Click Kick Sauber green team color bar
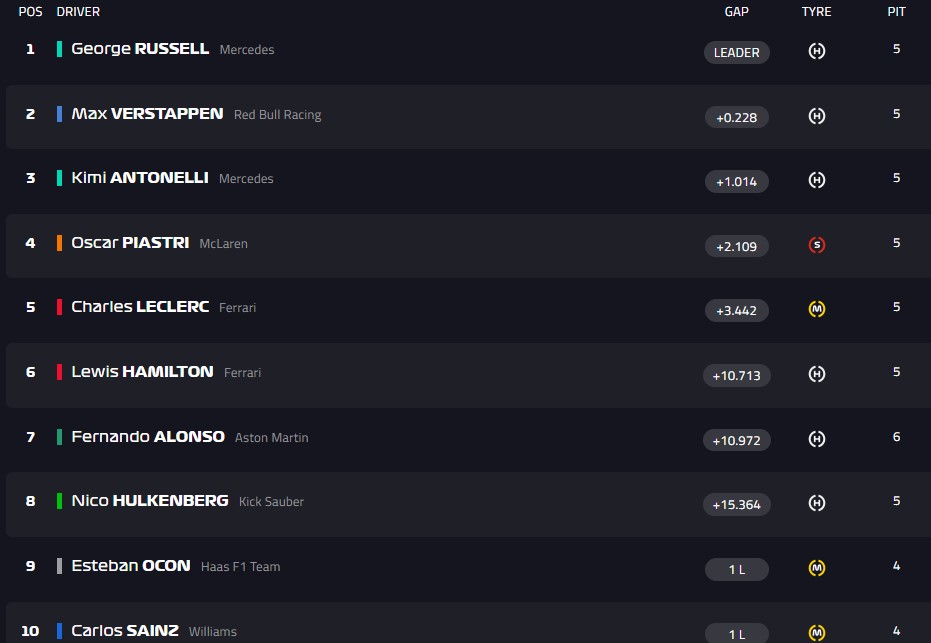The image size is (931, 643). (x=60, y=501)
